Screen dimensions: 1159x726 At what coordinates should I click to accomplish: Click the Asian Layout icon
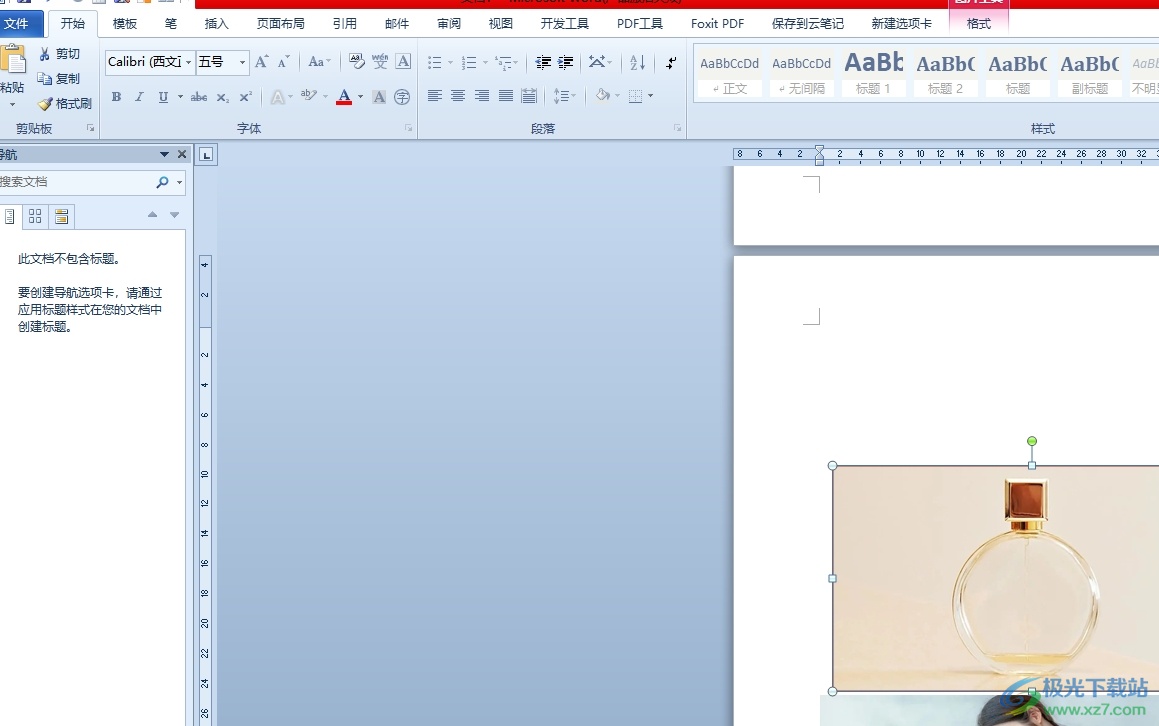[x=597, y=62]
